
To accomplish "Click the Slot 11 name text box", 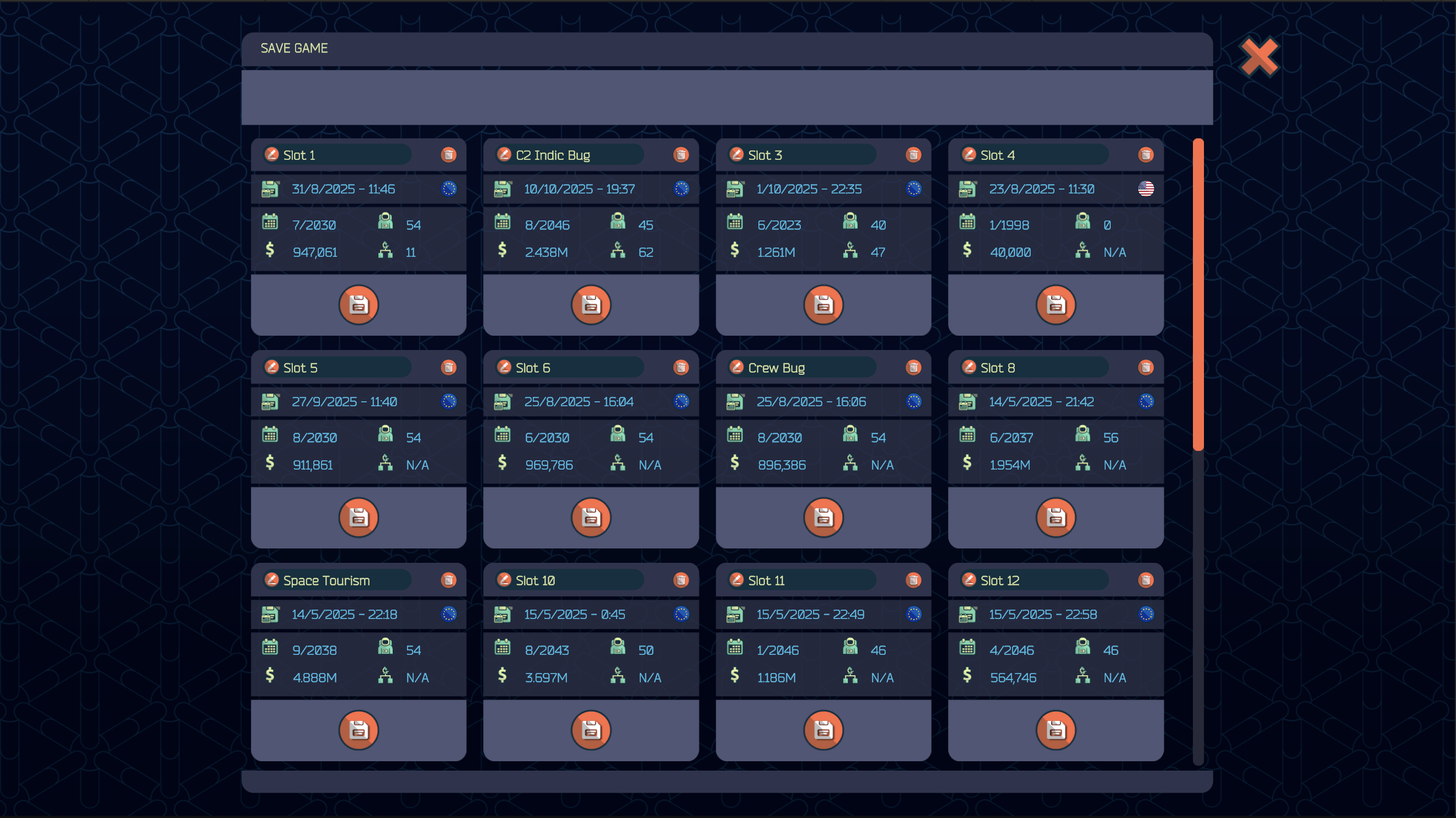I will tap(810, 580).
